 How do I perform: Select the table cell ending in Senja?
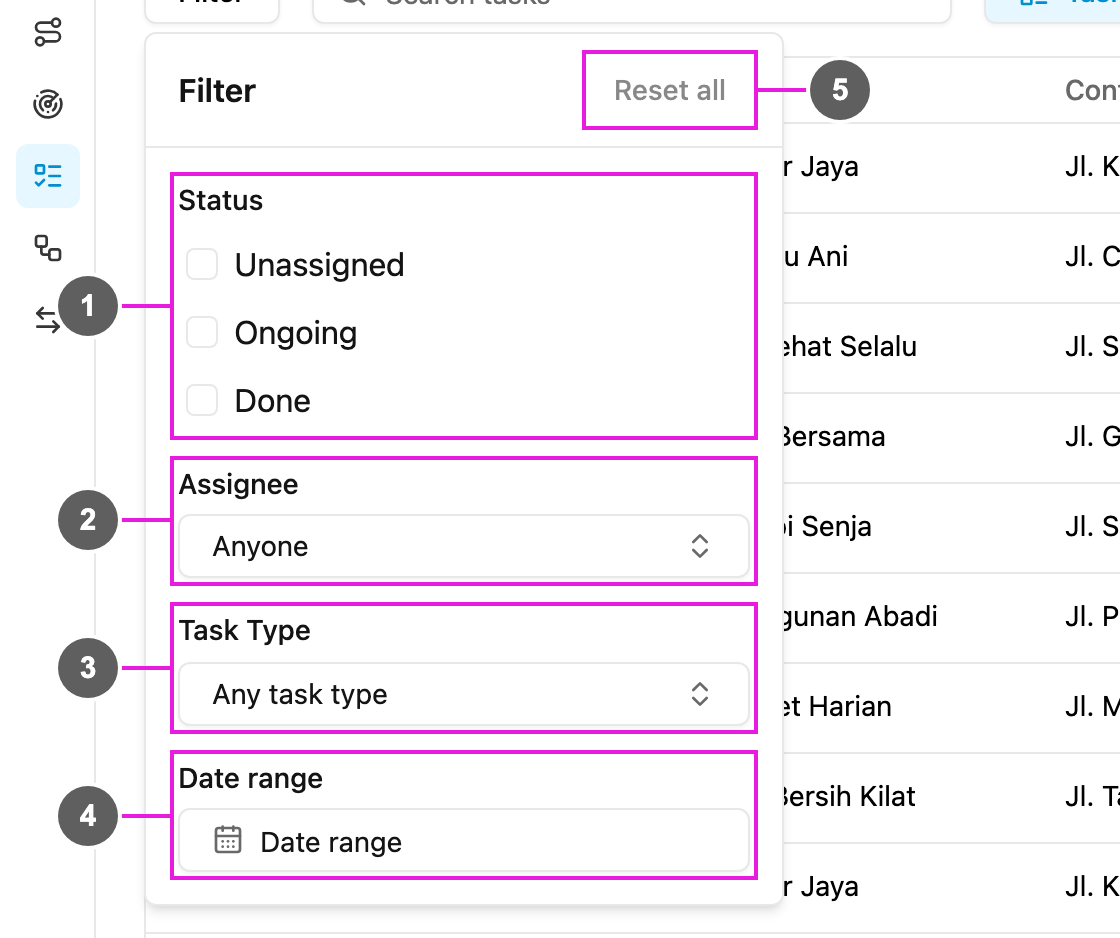[827, 527]
